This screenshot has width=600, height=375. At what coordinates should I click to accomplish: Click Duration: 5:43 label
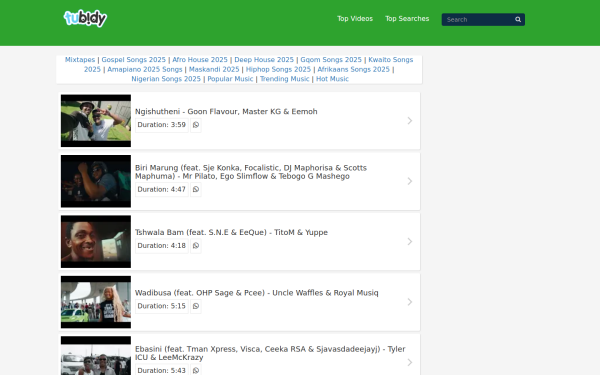pos(162,370)
